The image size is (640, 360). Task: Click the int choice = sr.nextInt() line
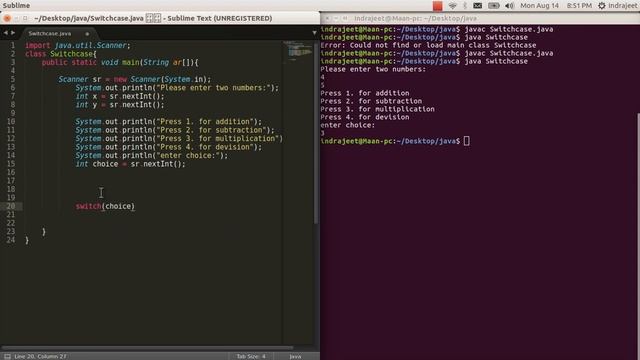click(x=130, y=164)
